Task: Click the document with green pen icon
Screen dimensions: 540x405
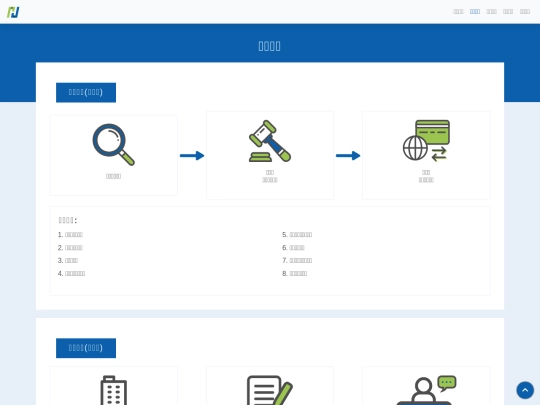Action: pyautogui.click(x=270, y=390)
